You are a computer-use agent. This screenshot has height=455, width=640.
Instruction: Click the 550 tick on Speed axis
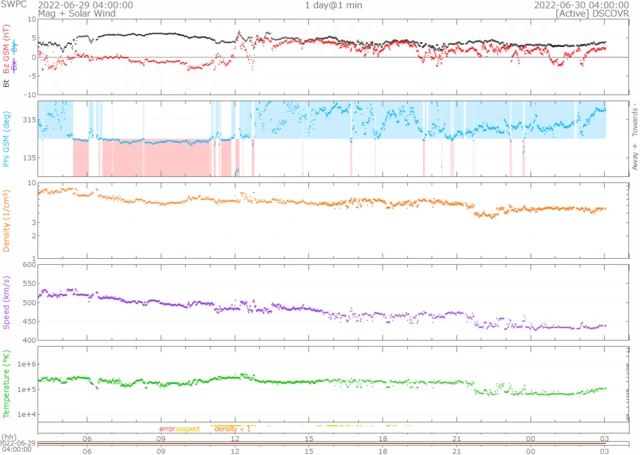click(29, 284)
